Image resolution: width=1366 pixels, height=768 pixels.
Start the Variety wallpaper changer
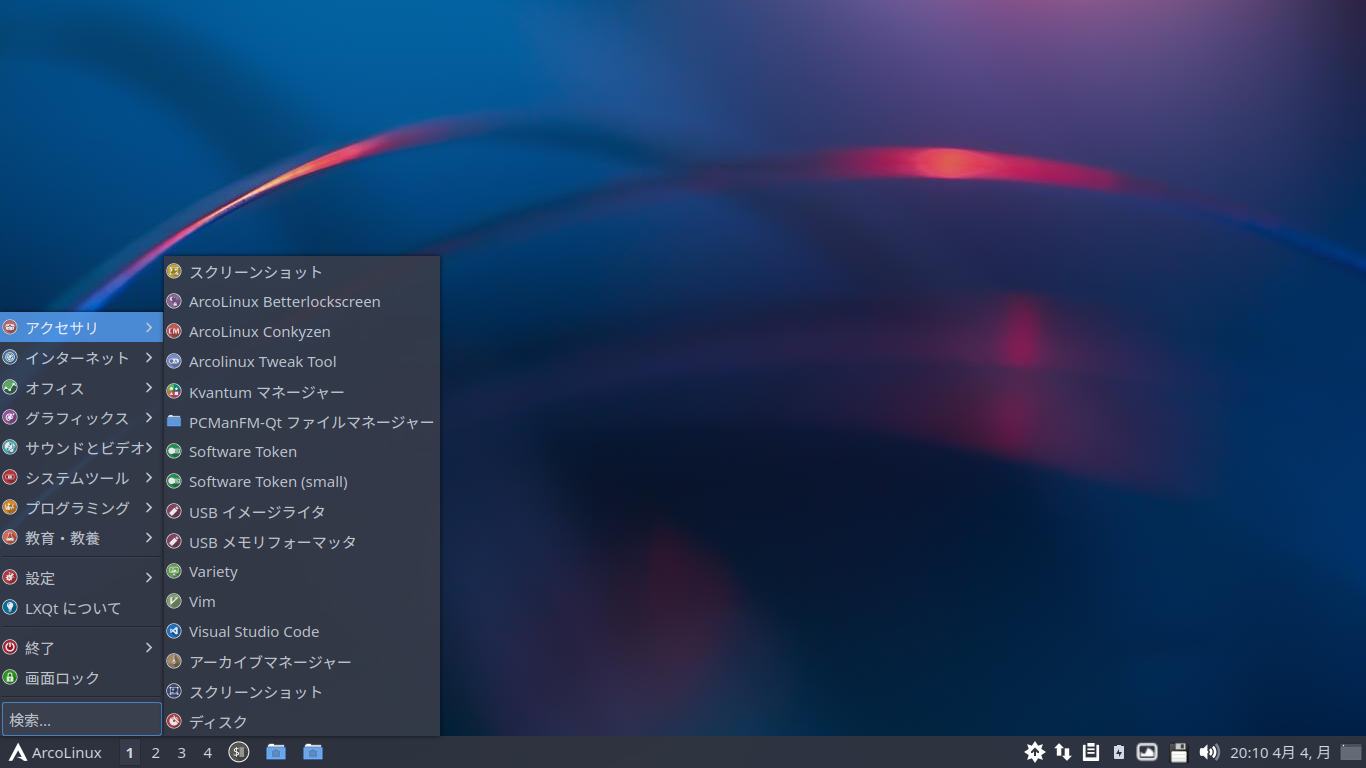pyautogui.click(x=301, y=571)
